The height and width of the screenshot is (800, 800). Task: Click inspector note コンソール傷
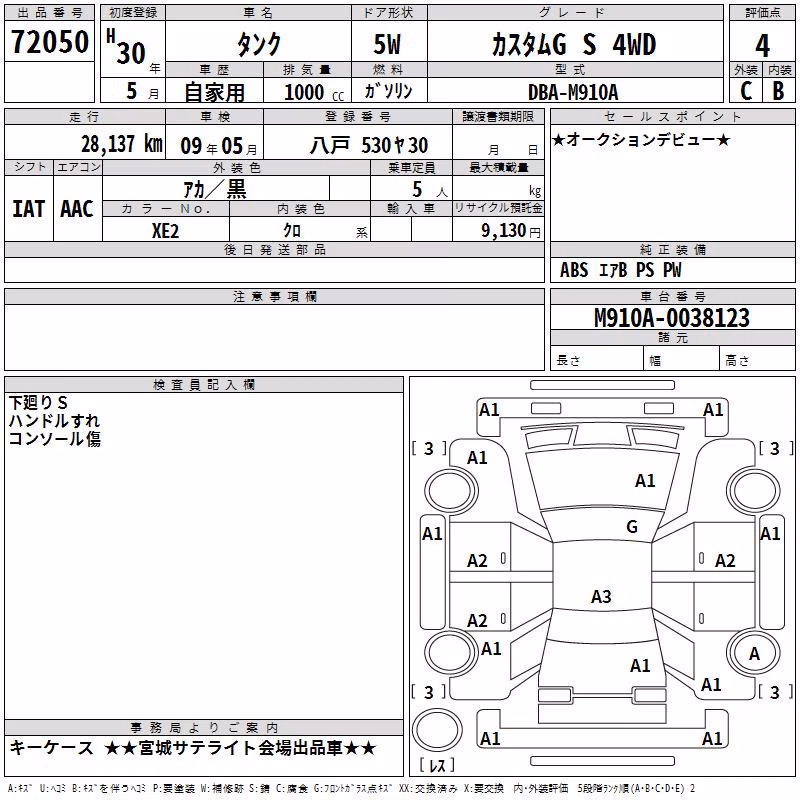pos(54,438)
